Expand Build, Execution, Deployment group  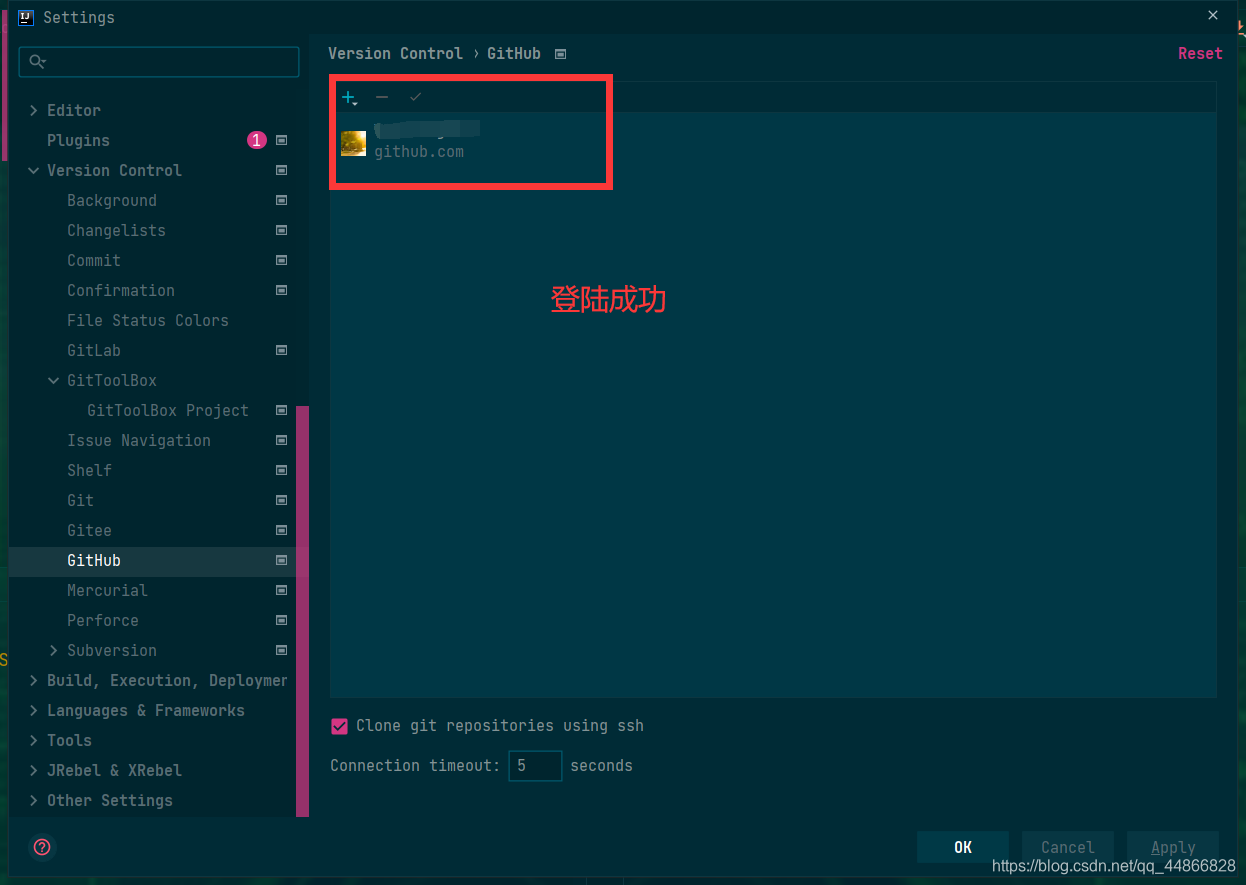[x=34, y=681]
